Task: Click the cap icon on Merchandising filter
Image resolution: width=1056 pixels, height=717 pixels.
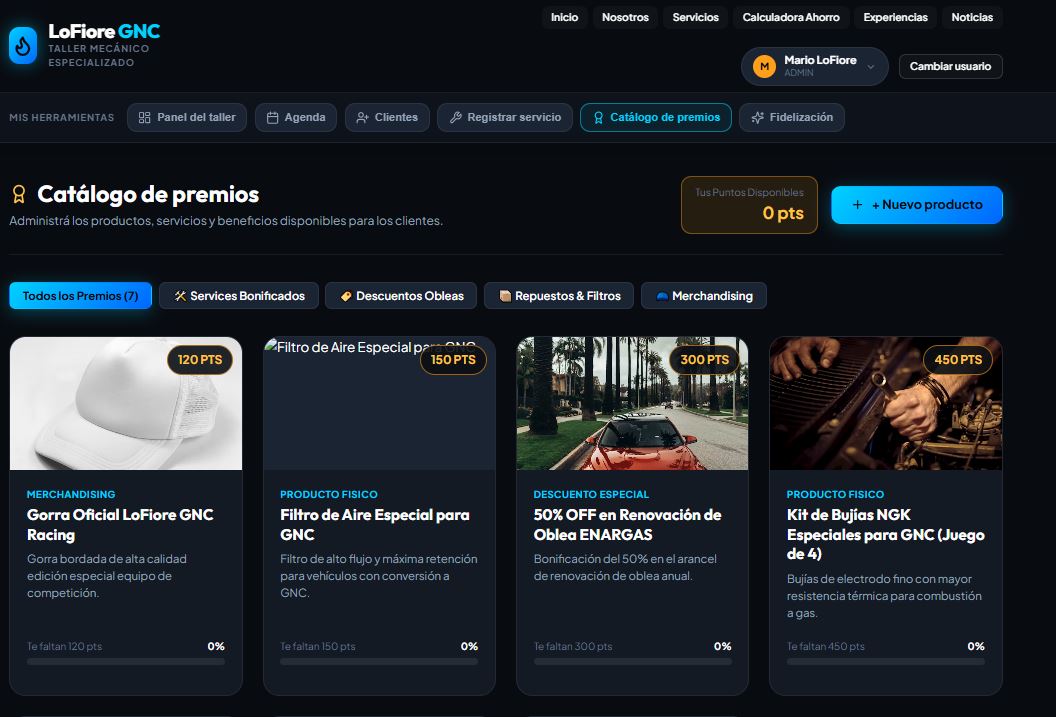Action: point(662,296)
